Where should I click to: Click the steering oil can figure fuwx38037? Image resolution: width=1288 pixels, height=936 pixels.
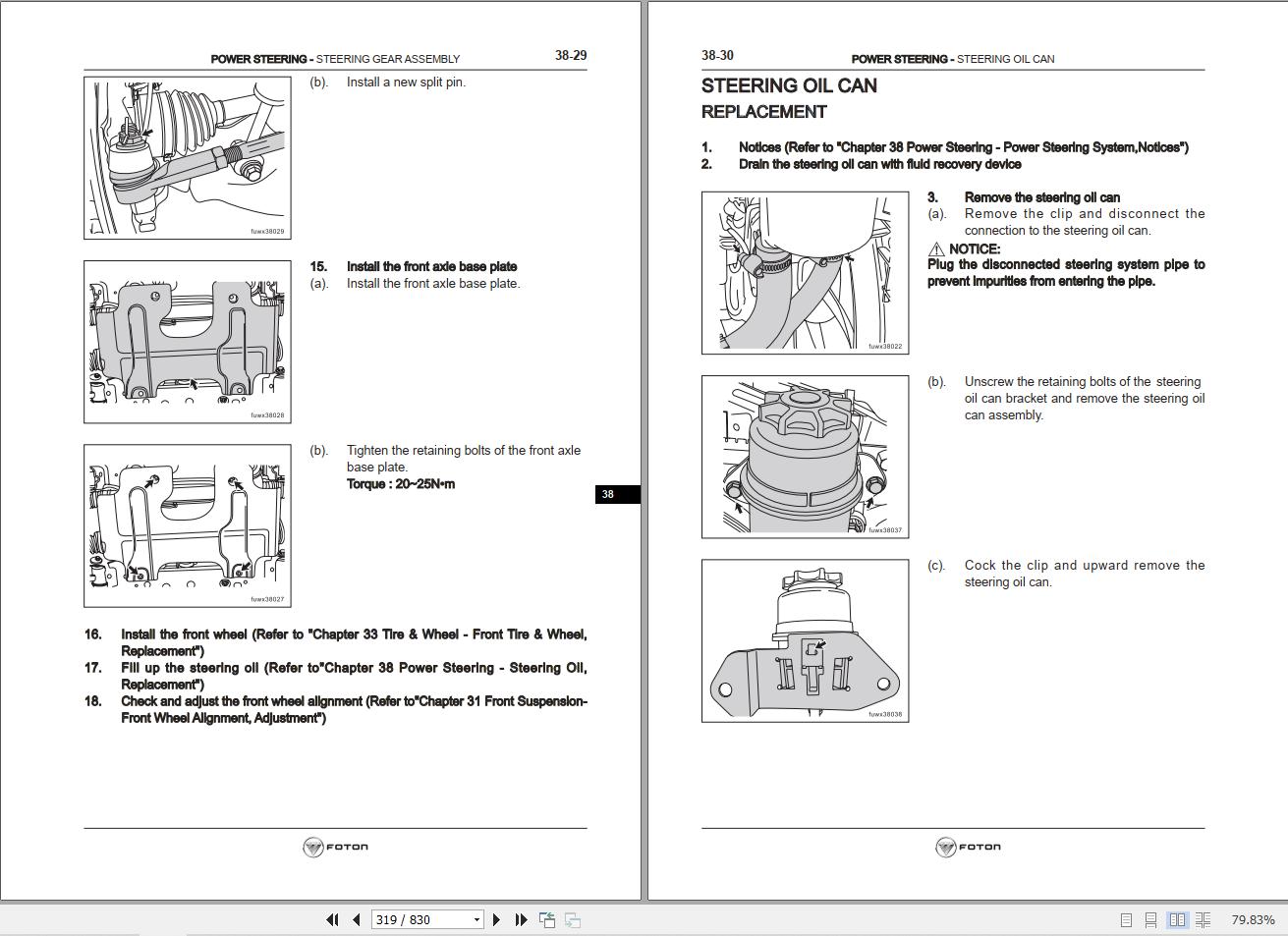(804, 456)
